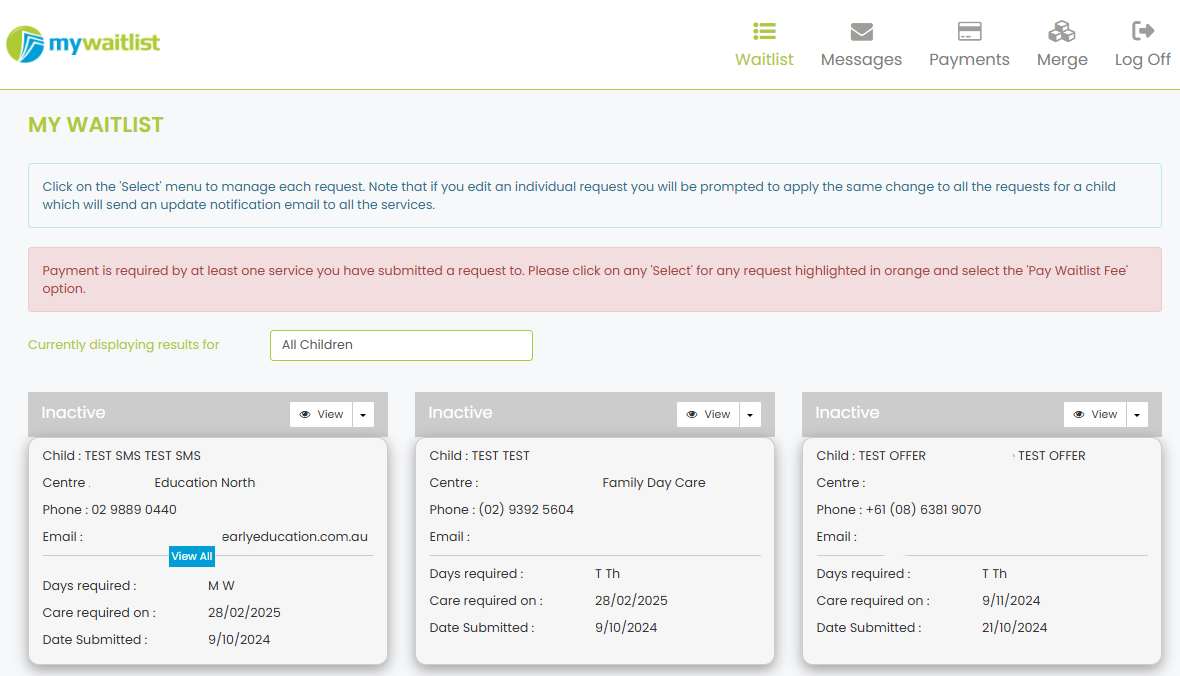Expand the Select menu on TEST SMS card
The height and width of the screenshot is (676, 1180).
pyautogui.click(x=362, y=413)
